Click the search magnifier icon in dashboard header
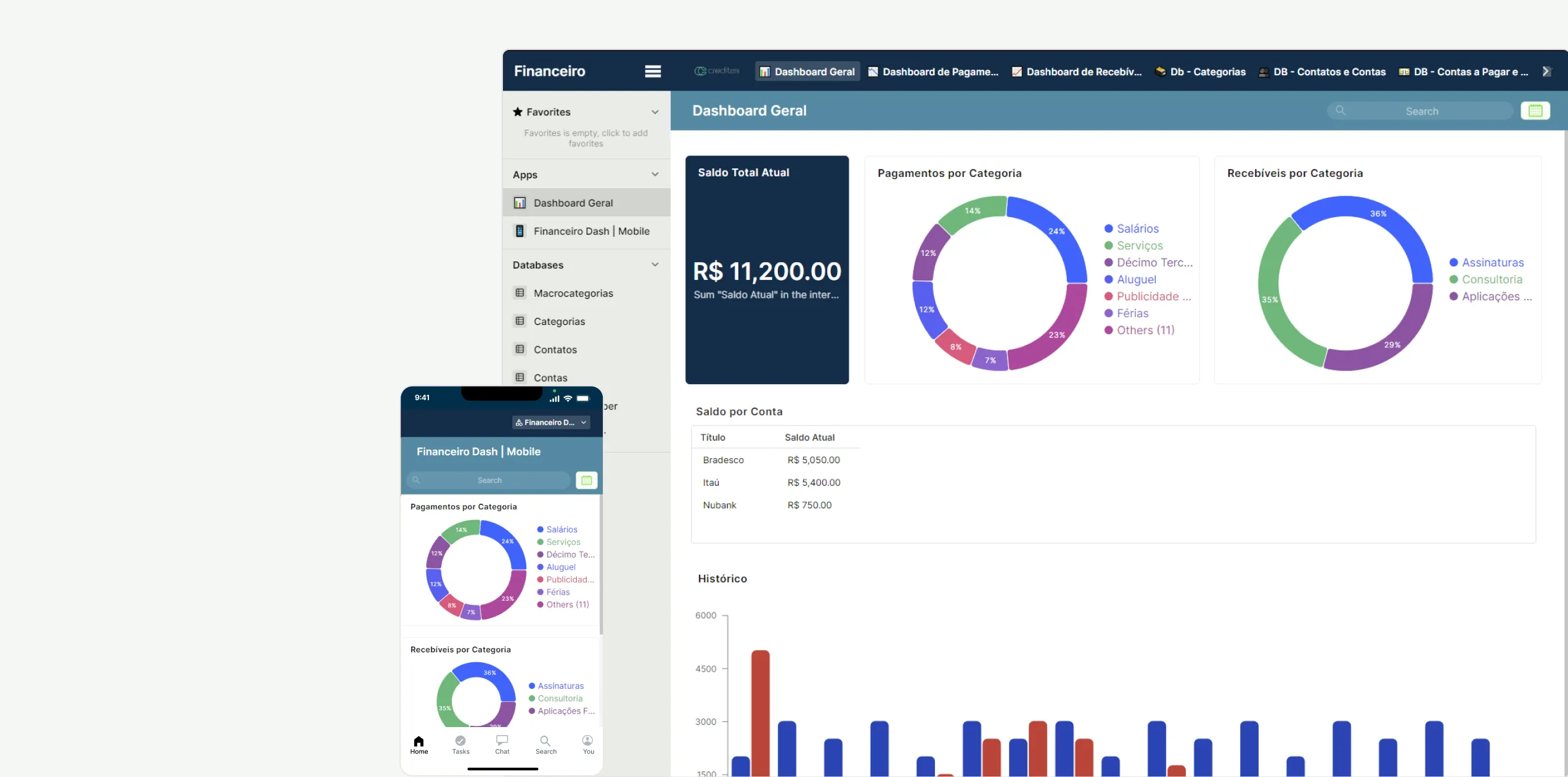Viewport: 1568px width, 777px height. (1340, 111)
